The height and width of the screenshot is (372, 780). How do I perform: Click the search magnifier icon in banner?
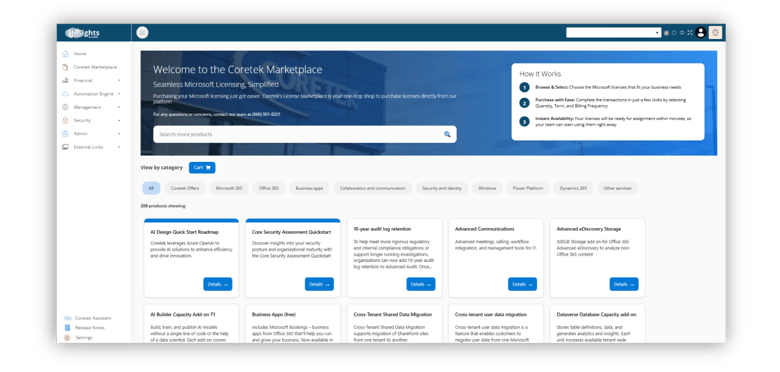click(447, 134)
